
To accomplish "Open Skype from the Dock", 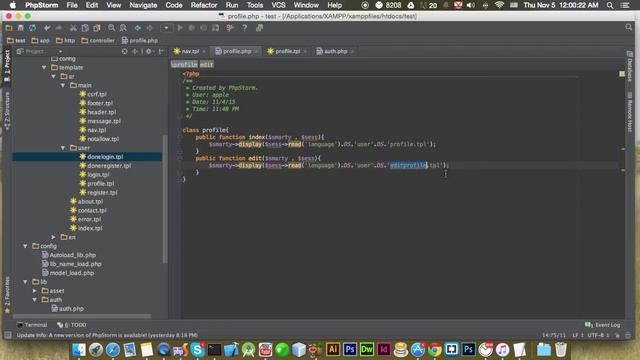I will 197,350.
